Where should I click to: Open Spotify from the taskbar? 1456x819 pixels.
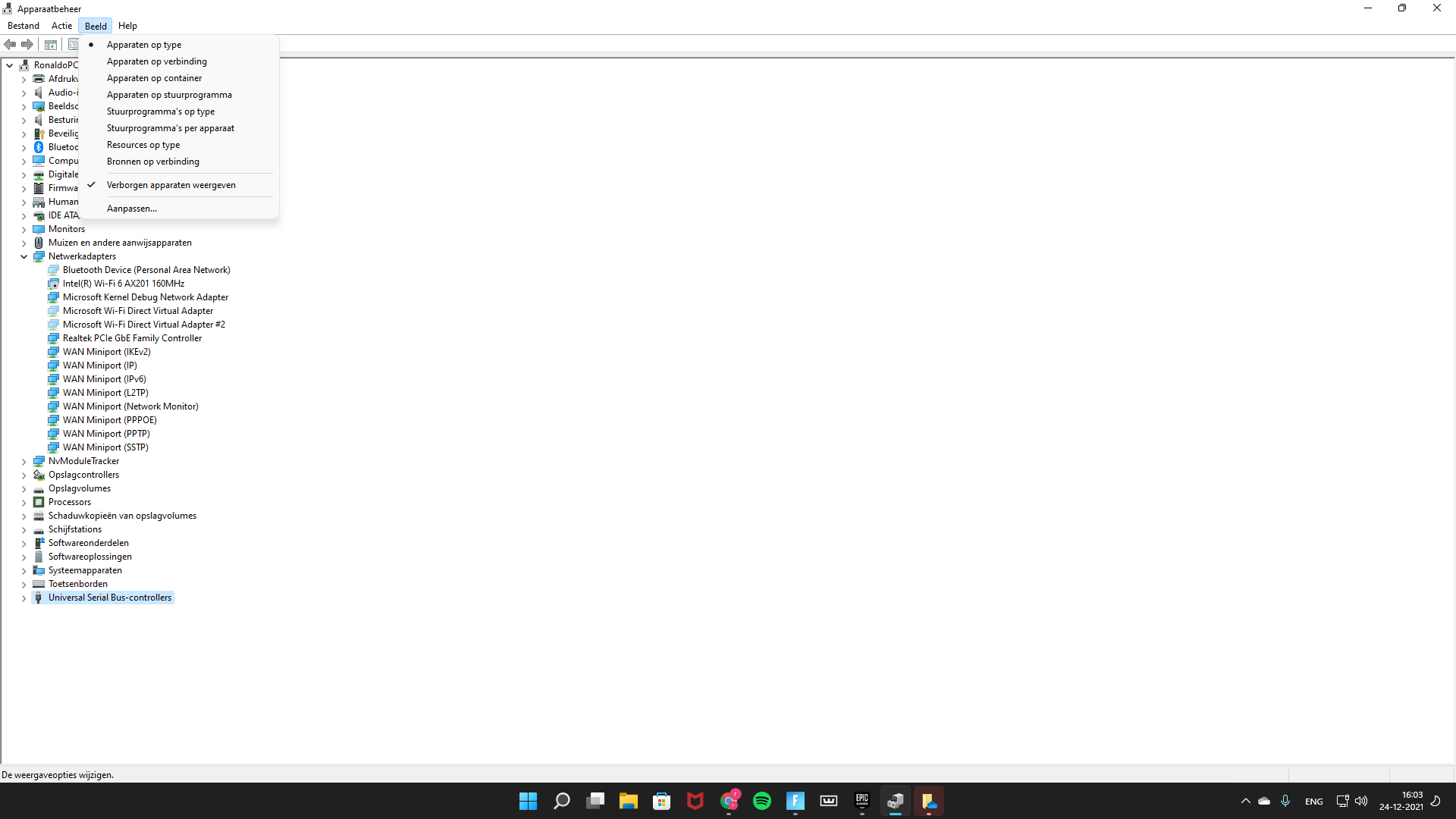tap(761, 801)
